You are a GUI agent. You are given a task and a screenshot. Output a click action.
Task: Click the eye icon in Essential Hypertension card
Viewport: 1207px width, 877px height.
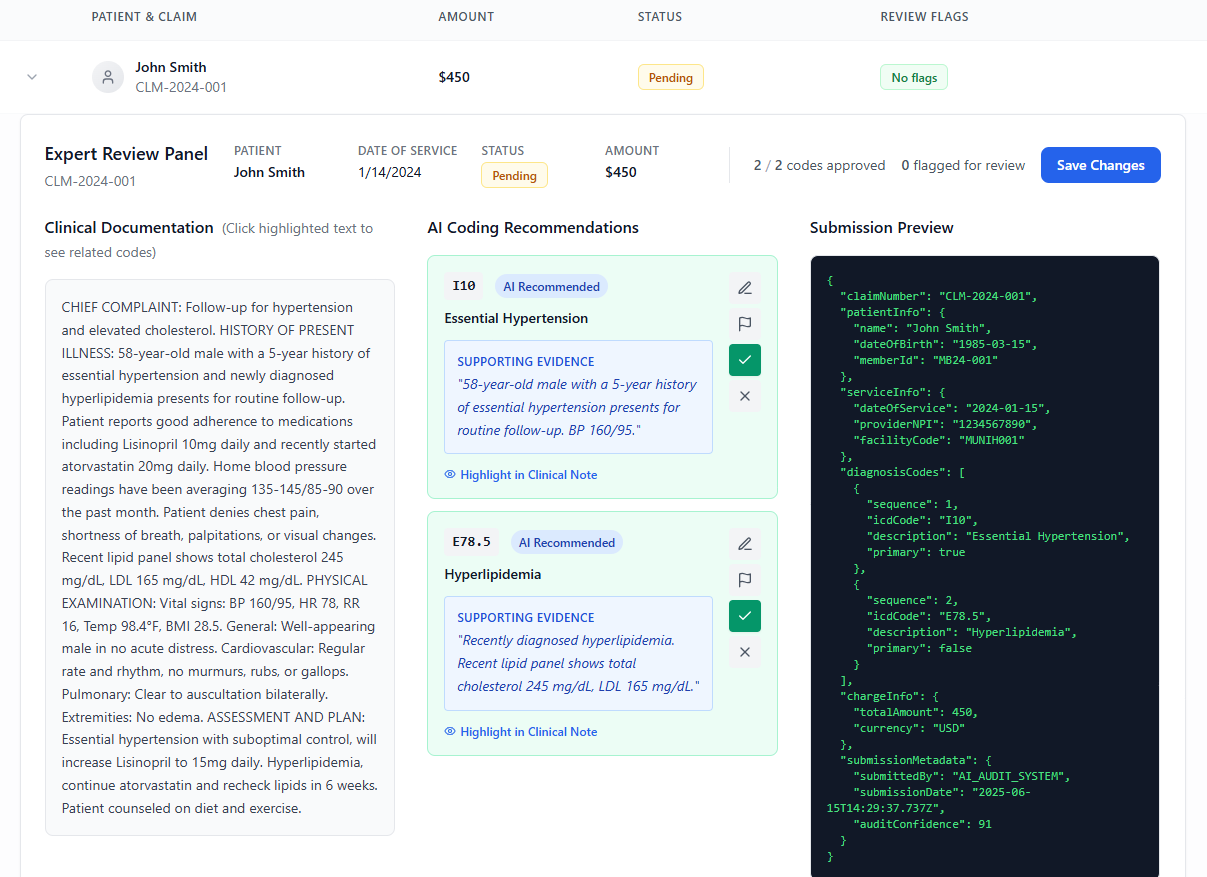pyautogui.click(x=450, y=475)
